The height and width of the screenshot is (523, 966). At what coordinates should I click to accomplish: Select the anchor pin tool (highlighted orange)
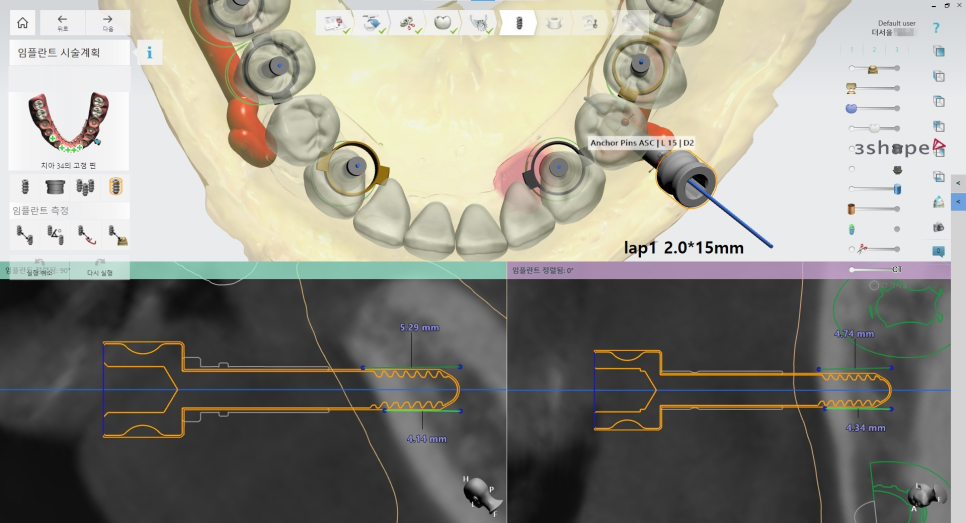point(116,186)
